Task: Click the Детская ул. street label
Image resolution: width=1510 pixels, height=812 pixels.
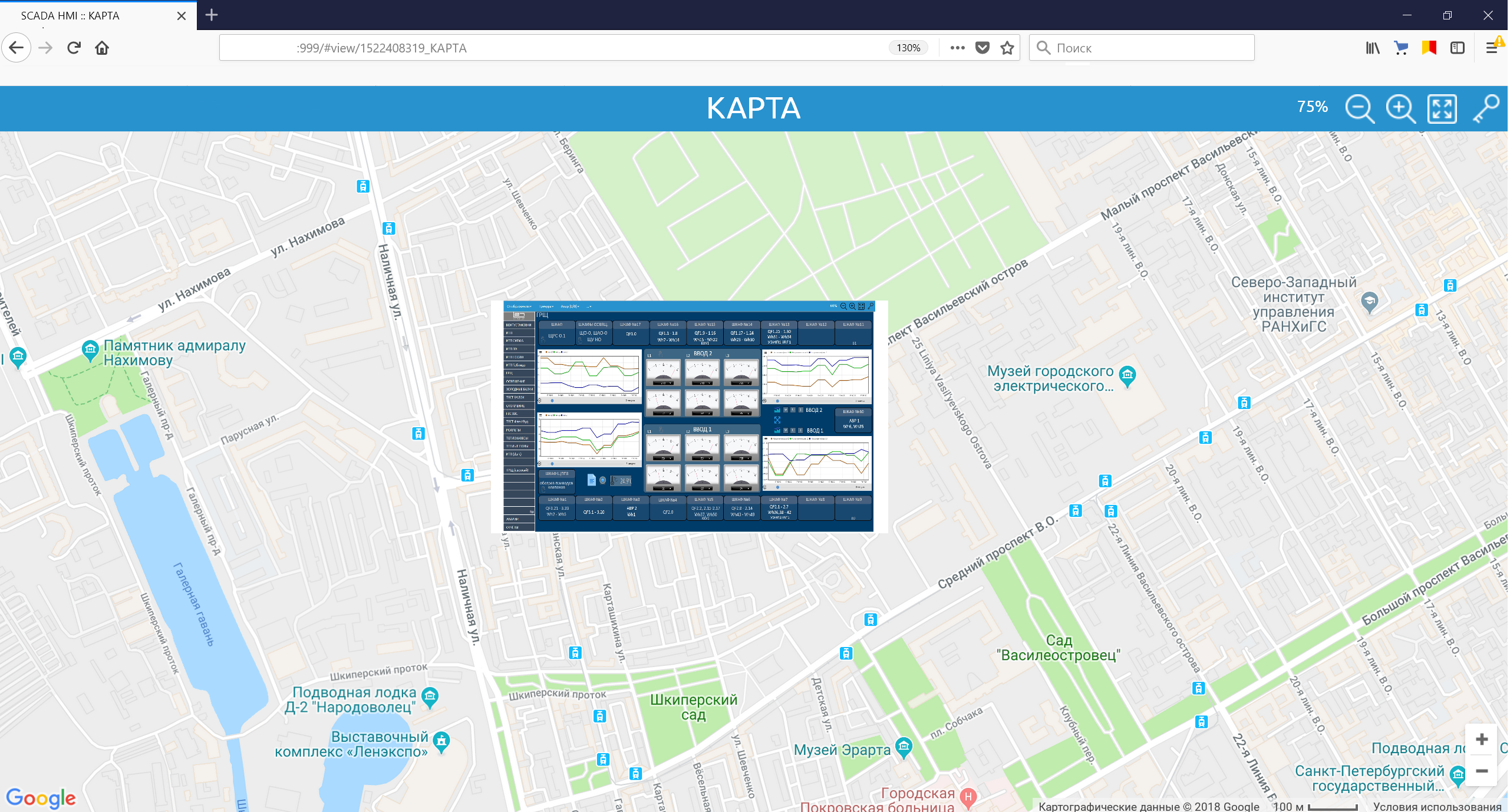Action: (x=822, y=705)
